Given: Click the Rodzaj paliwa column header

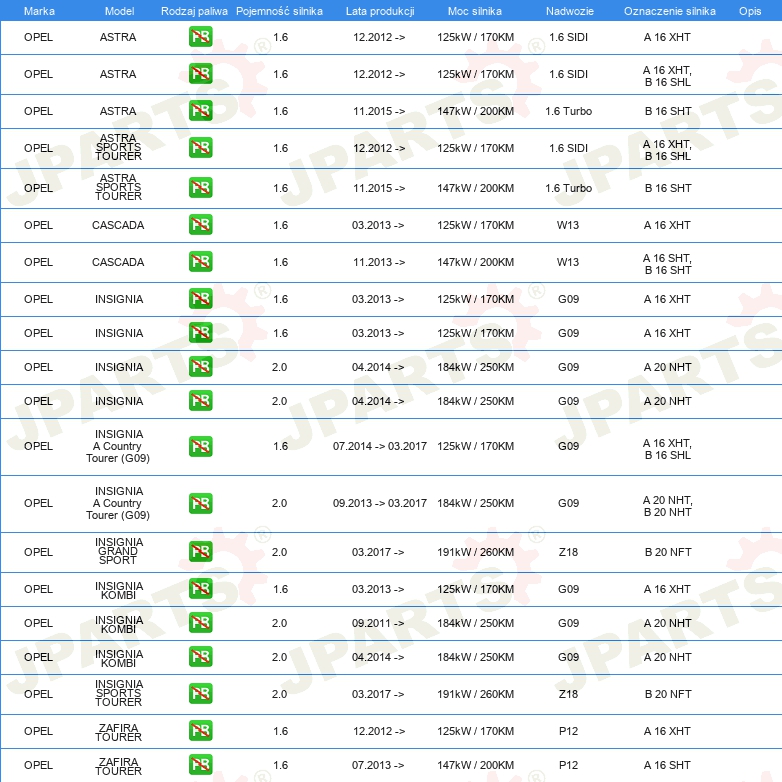Looking at the screenshot, I should coord(194,11).
